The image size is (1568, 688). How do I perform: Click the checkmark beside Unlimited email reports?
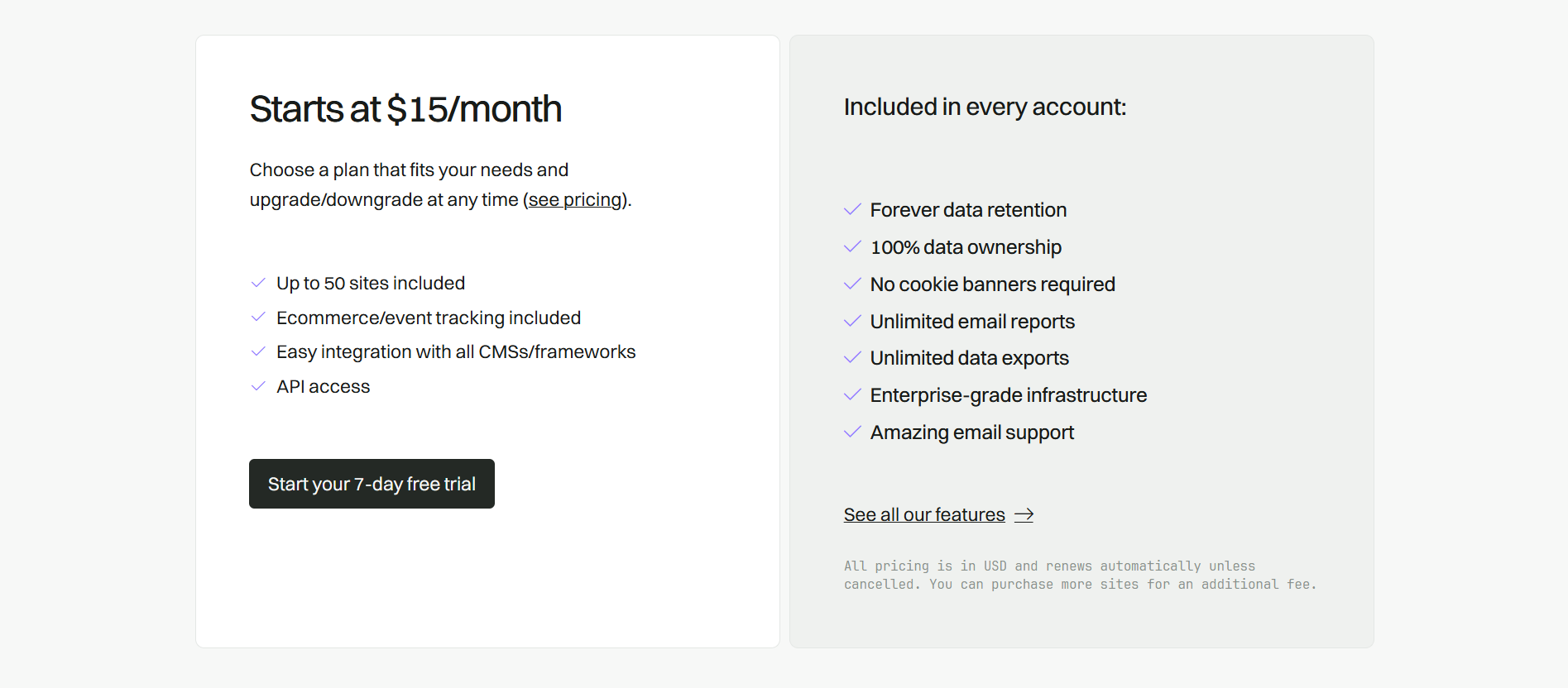[852, 321]
